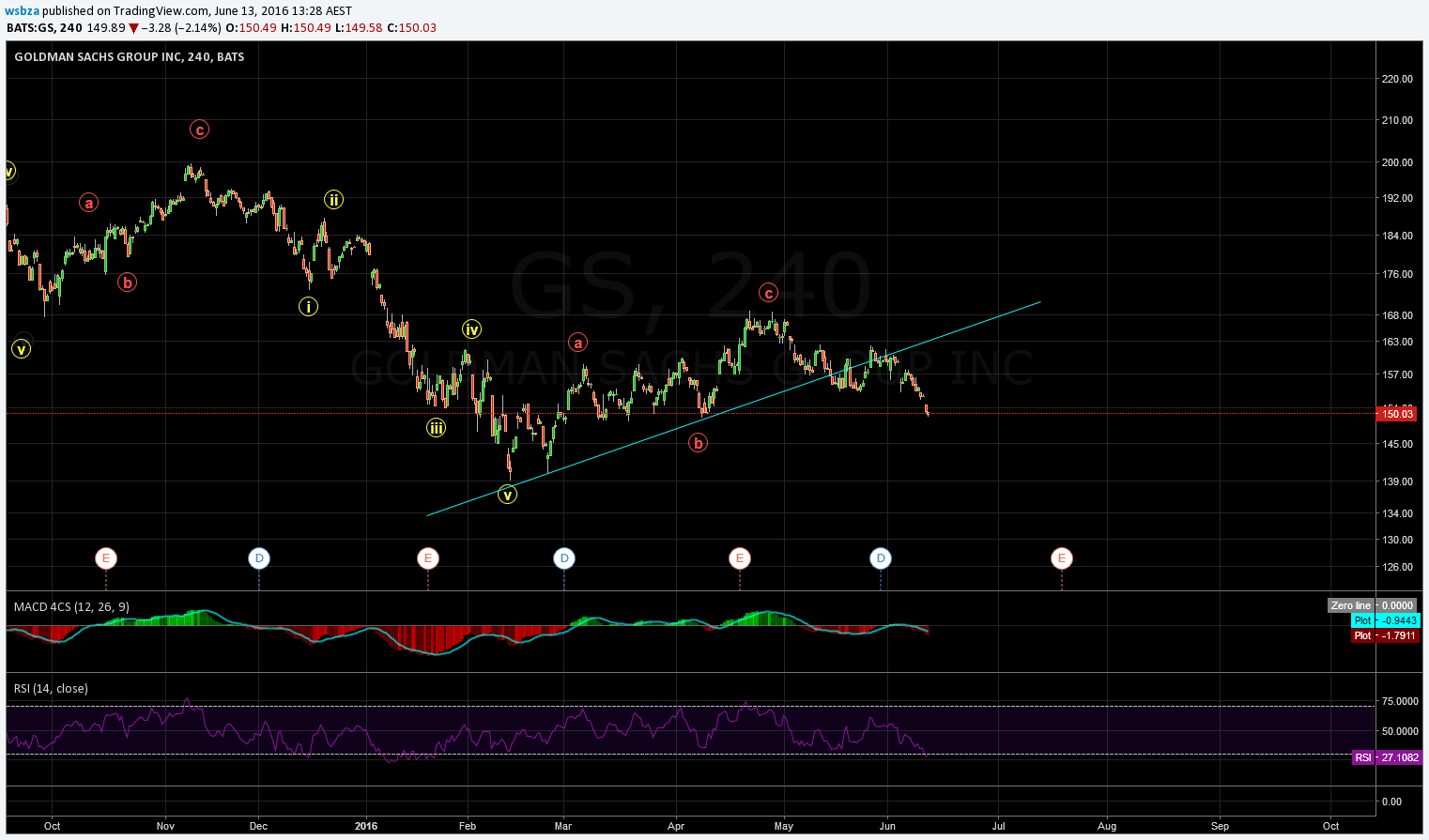Click yellow wave v label at February low
This screenshot has width=1429, height=840.
tap(507, 494)
